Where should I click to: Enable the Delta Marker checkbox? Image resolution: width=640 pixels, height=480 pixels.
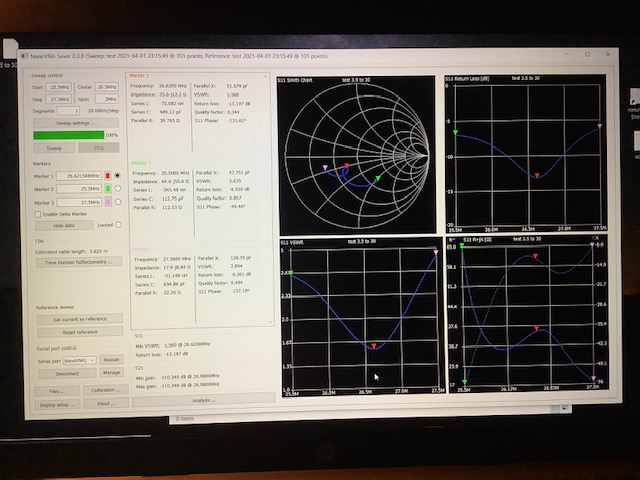point(38,214)
